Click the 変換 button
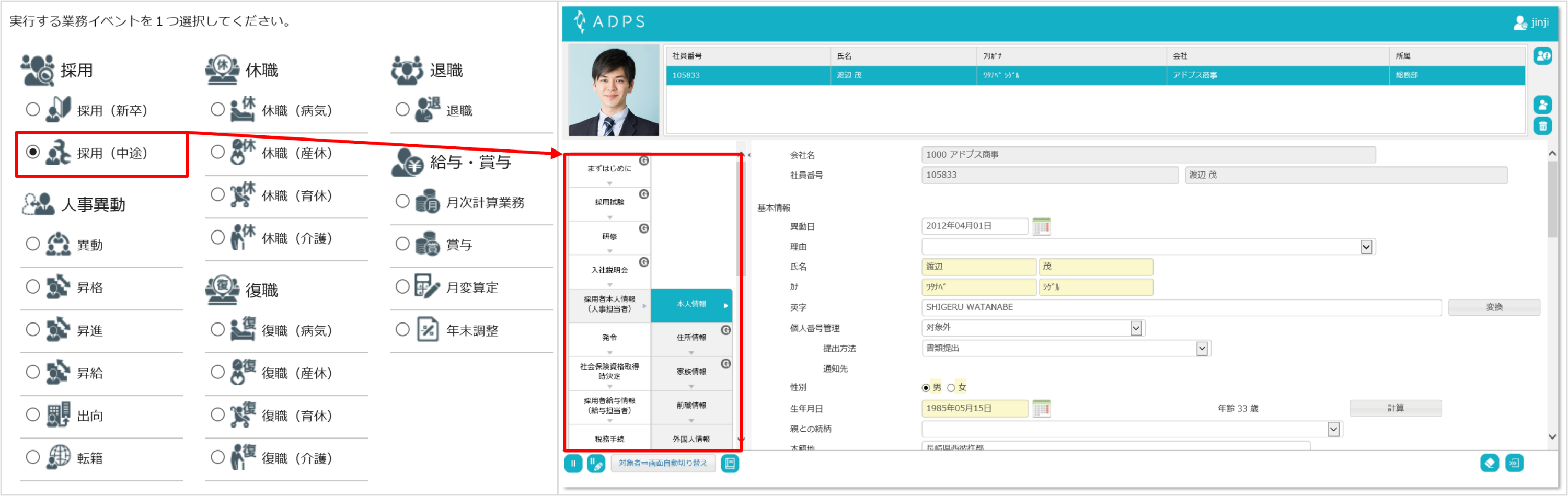This screenshot has width=1568, height=496. (1493, 307)
